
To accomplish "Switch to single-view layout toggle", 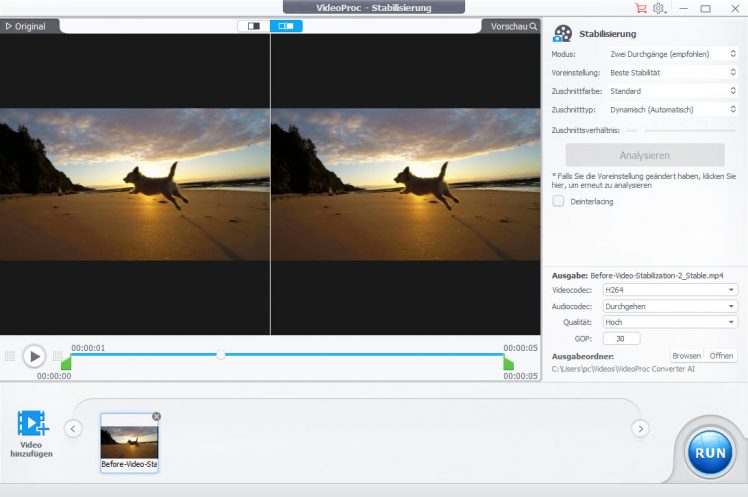I will 254,26.
